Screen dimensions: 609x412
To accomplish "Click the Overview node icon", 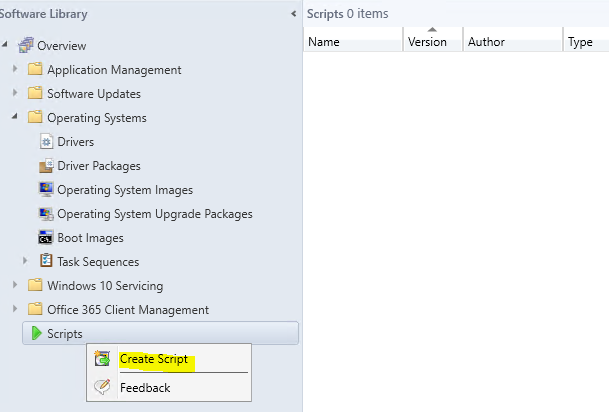I will tap(26, 45).
